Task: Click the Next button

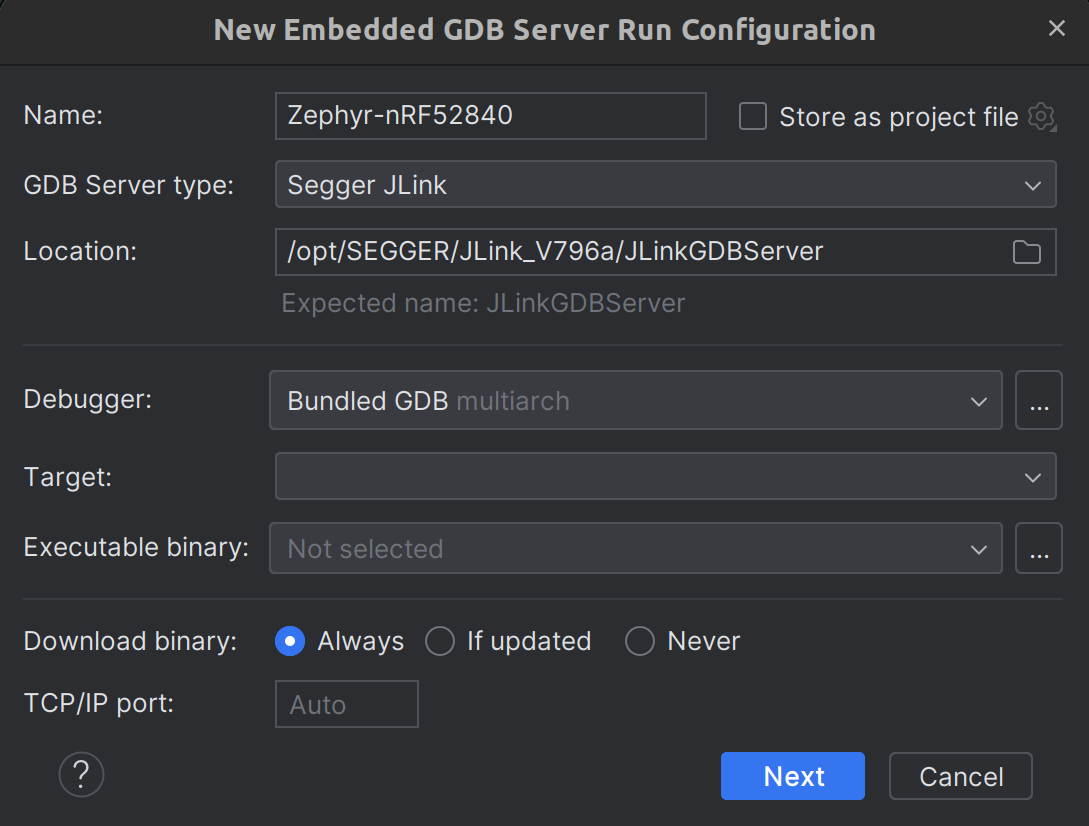Action: coord(792,776)
